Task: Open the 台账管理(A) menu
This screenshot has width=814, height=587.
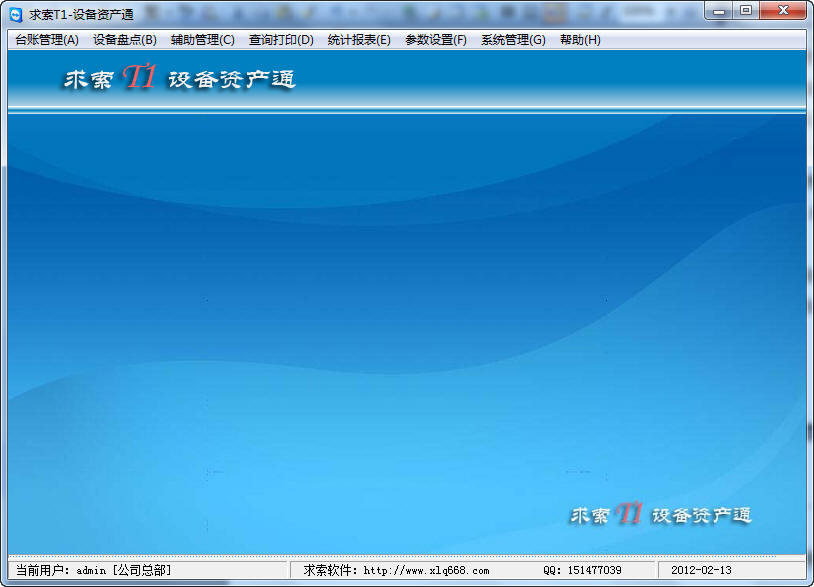Action: (x=47, y=40)
